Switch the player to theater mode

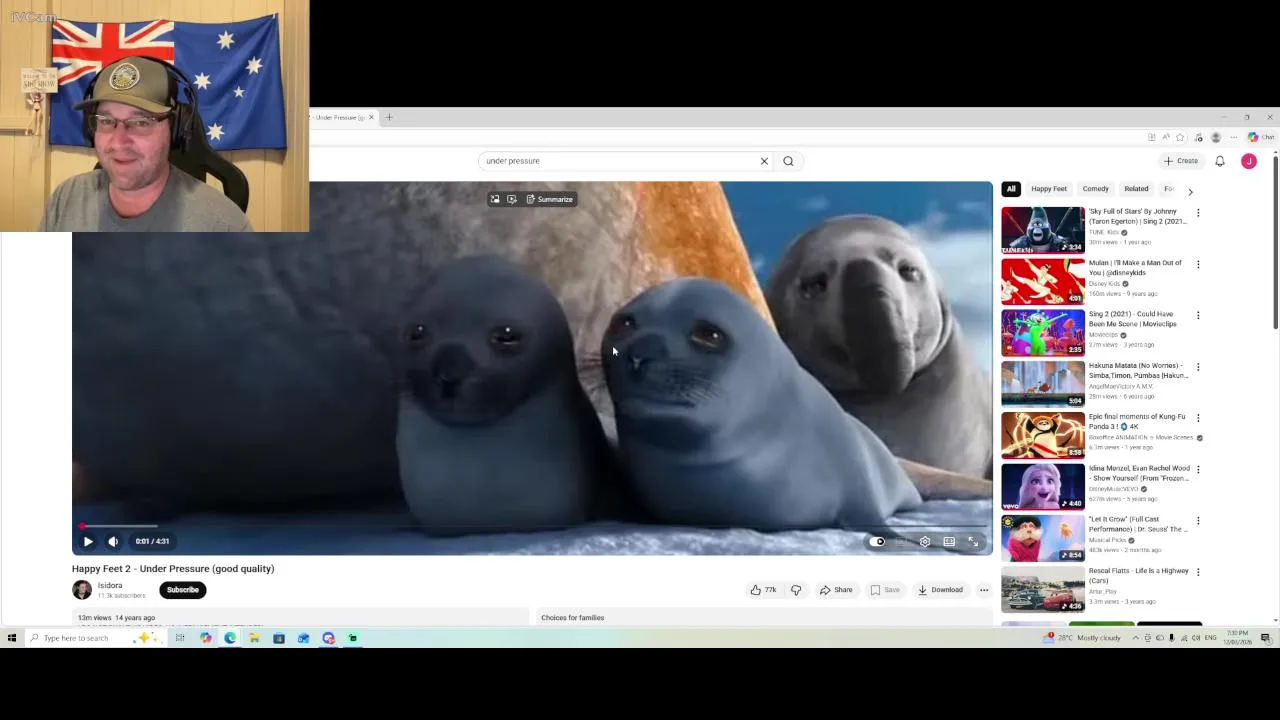[x=949, y=541]
